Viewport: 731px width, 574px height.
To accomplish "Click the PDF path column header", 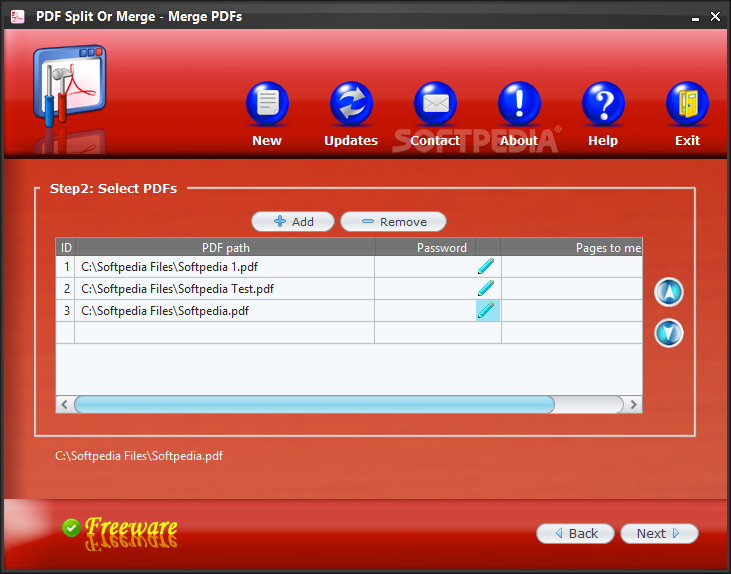I will tap(225, 248).
